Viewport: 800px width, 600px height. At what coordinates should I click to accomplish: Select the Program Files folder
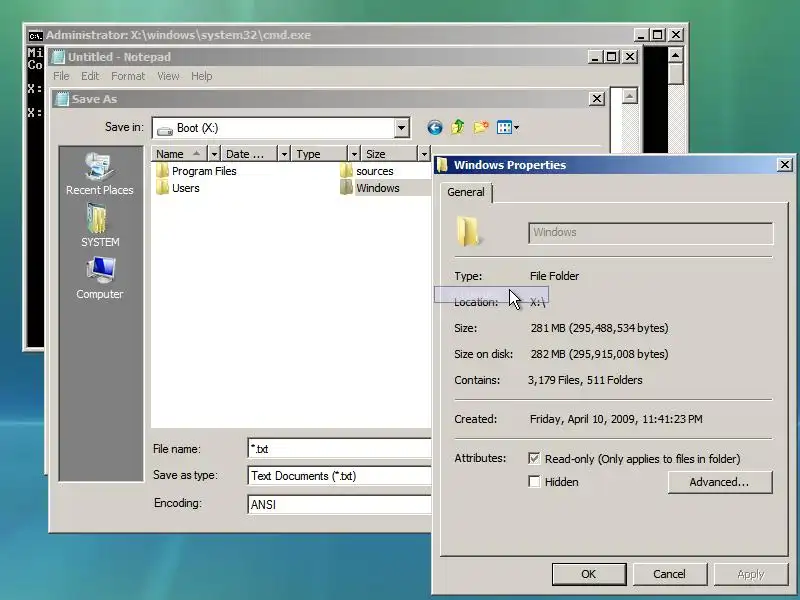(196, 171)
